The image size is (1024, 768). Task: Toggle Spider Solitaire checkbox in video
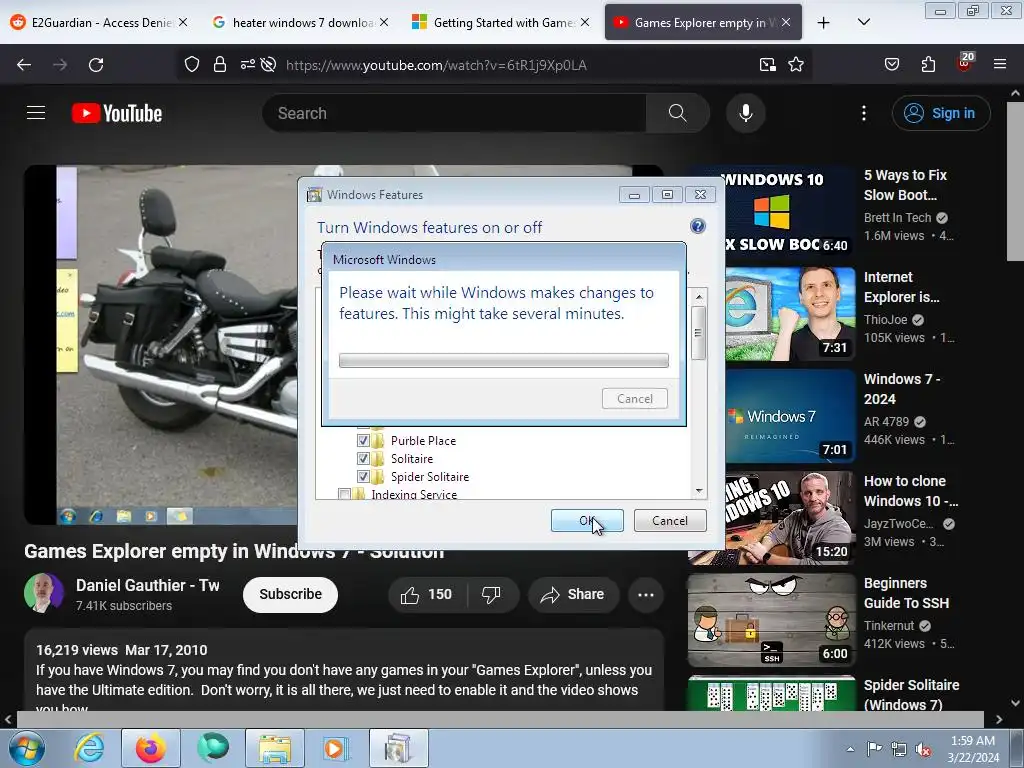(x=363, y=477)
